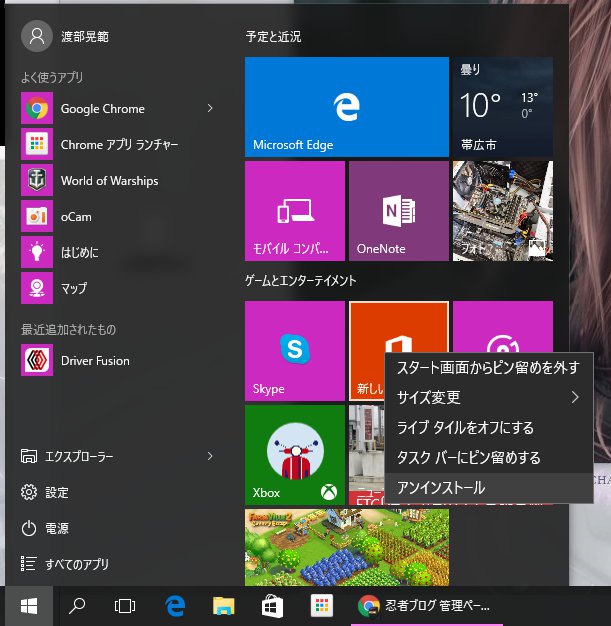Click the ゲームとエンターテイメント group heading

tap(300, 281)
